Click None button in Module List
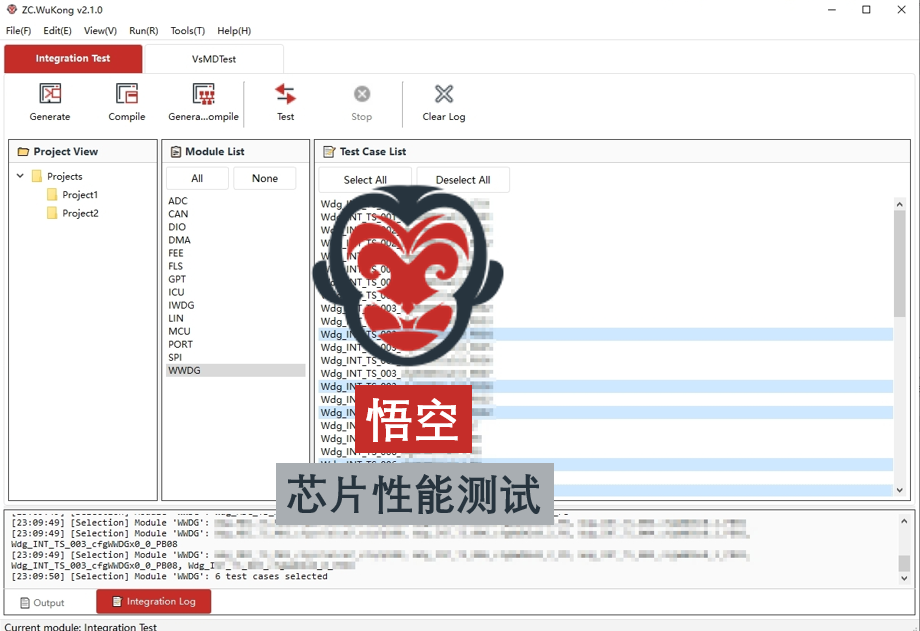 pos(265,179)
